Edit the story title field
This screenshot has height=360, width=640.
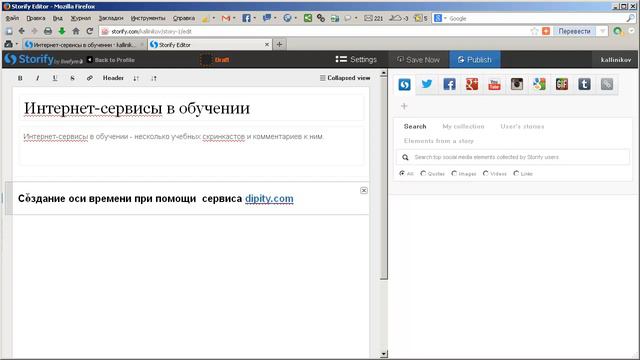coord(191,108)
